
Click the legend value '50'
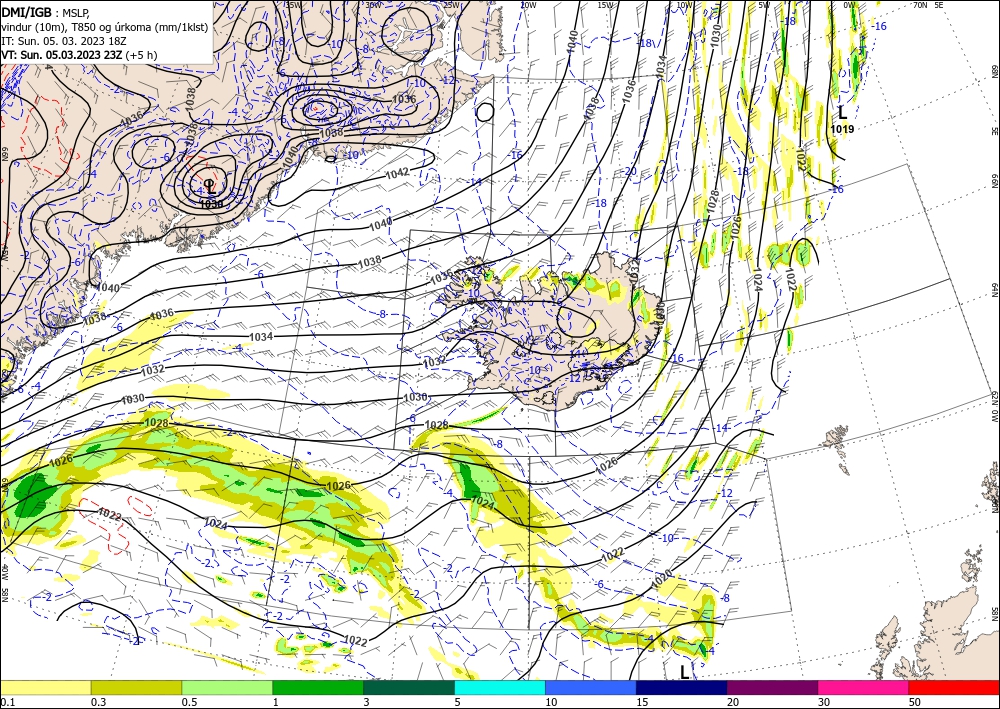pos(915,702)
